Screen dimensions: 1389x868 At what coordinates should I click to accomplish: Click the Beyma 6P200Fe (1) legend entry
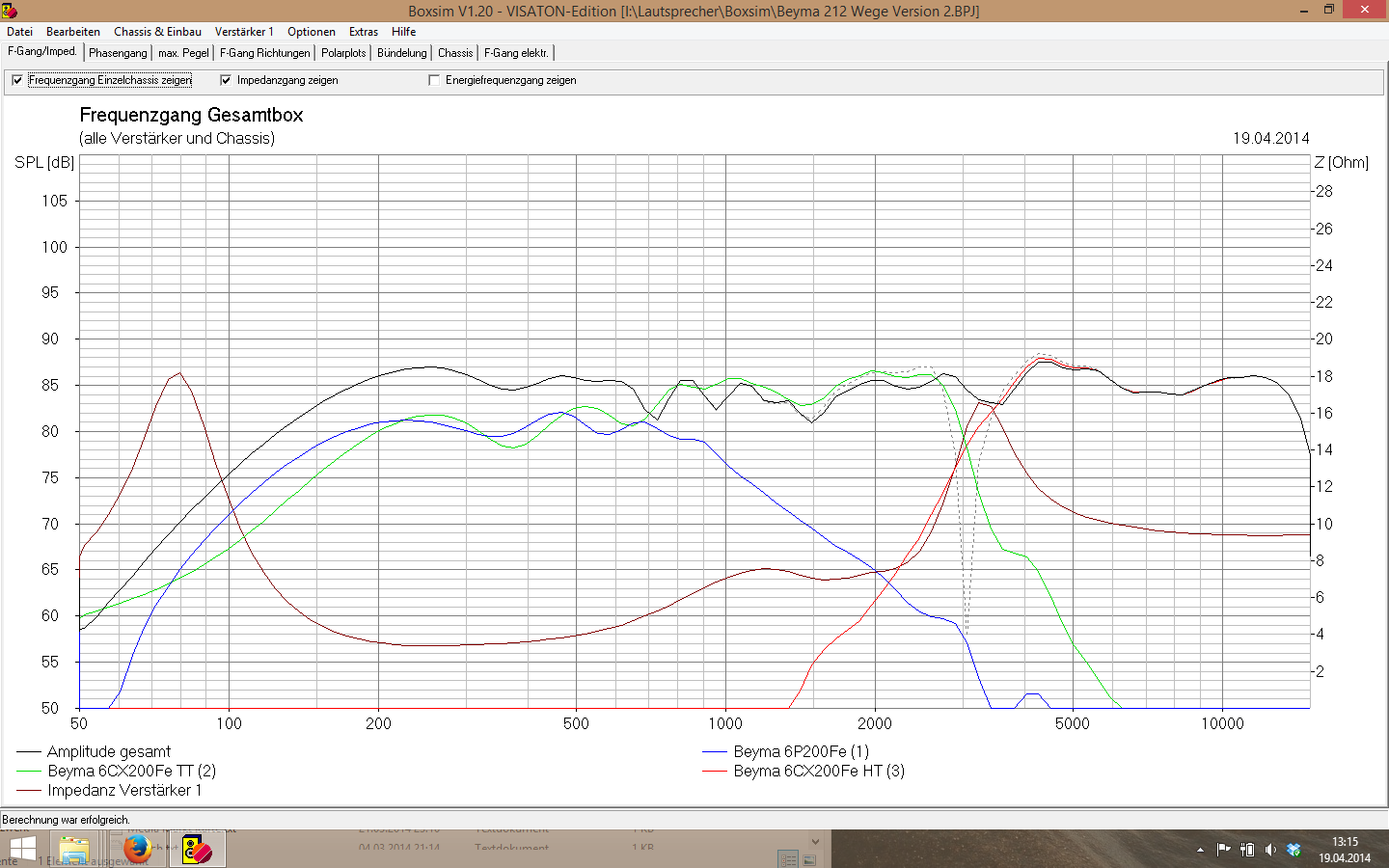[x=801, y=751]
